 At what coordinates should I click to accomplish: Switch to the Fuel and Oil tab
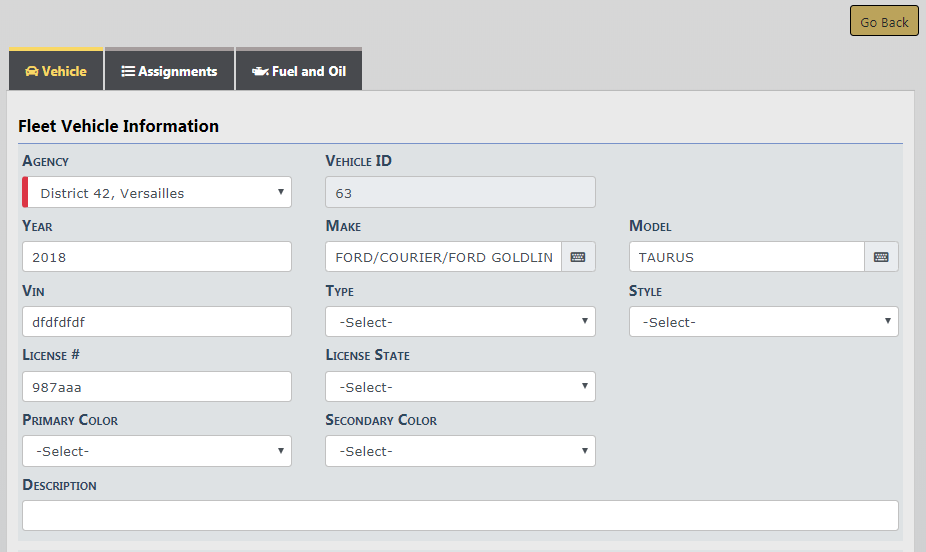299,71
